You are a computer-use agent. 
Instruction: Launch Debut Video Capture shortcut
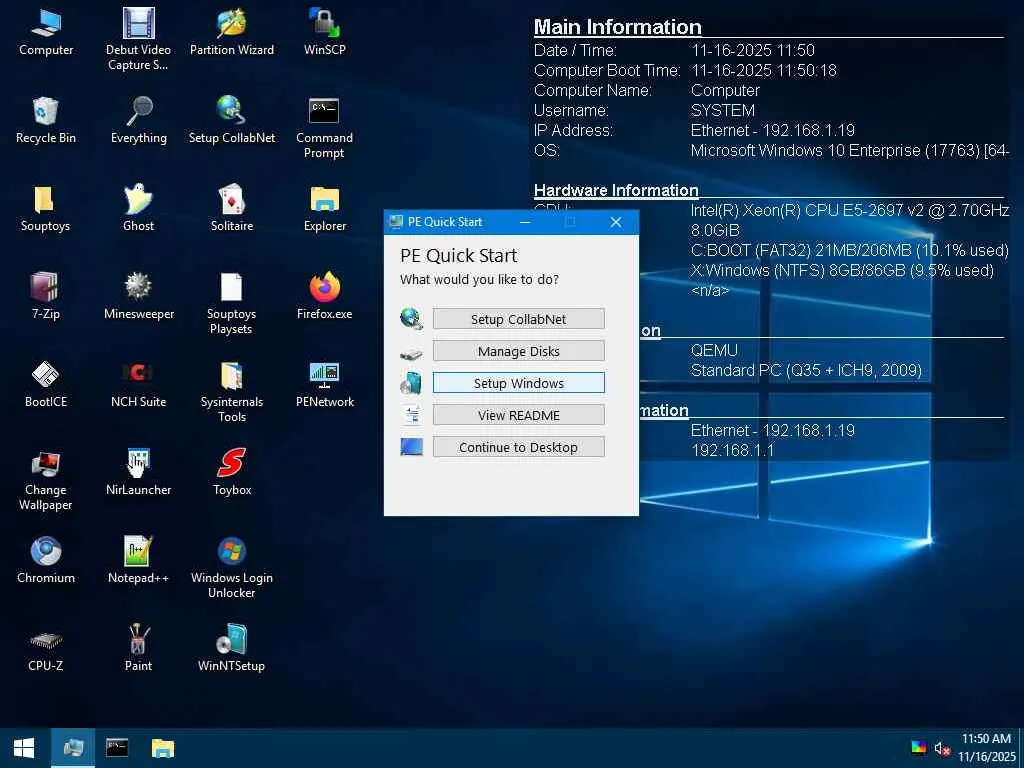(x=138, y=39)
